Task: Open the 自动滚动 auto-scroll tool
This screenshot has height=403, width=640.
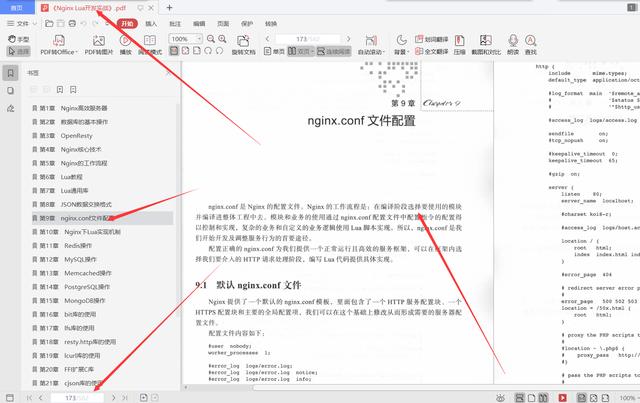Action: point(371,45)
